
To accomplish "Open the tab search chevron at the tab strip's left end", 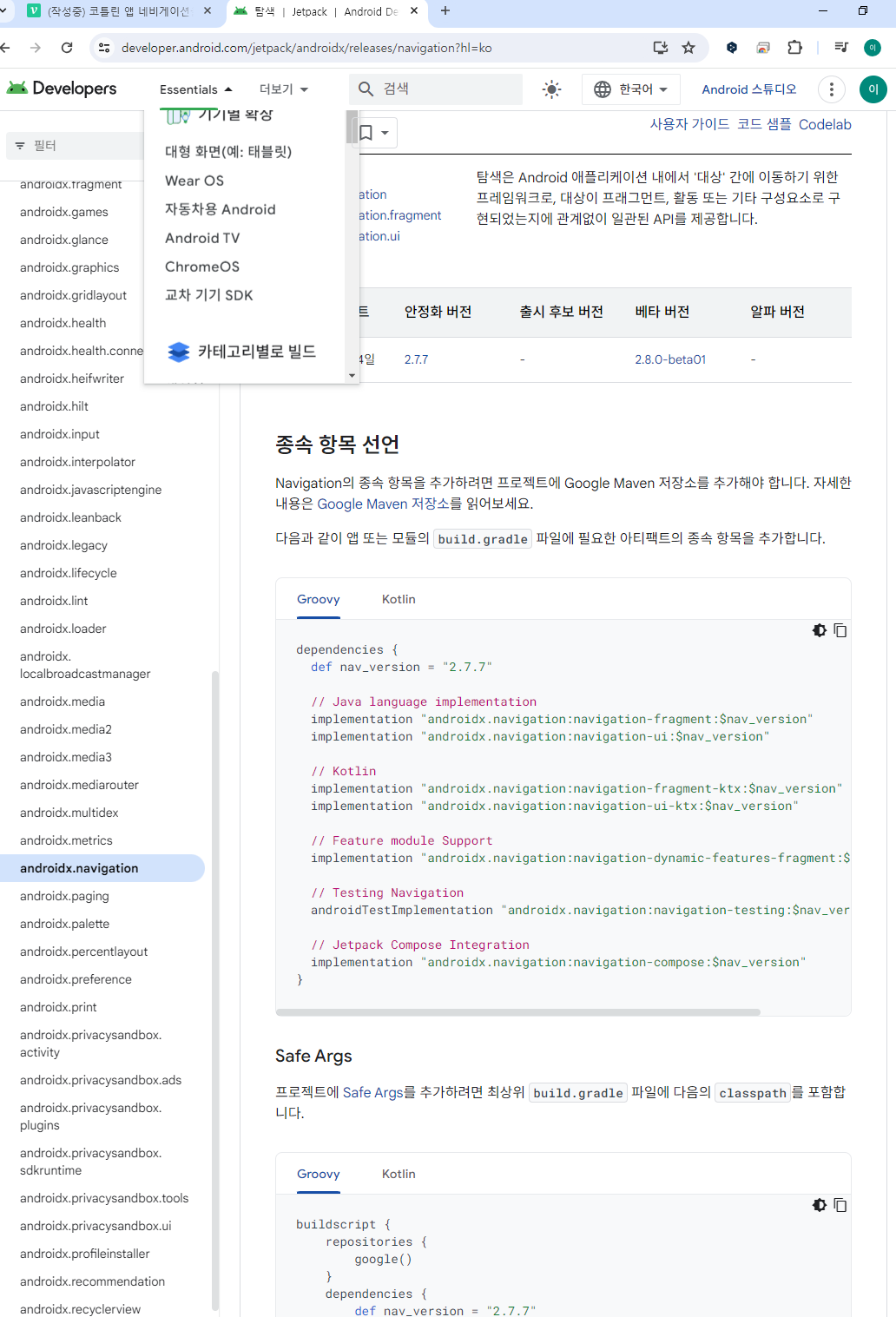I will (x=4, y=11).
